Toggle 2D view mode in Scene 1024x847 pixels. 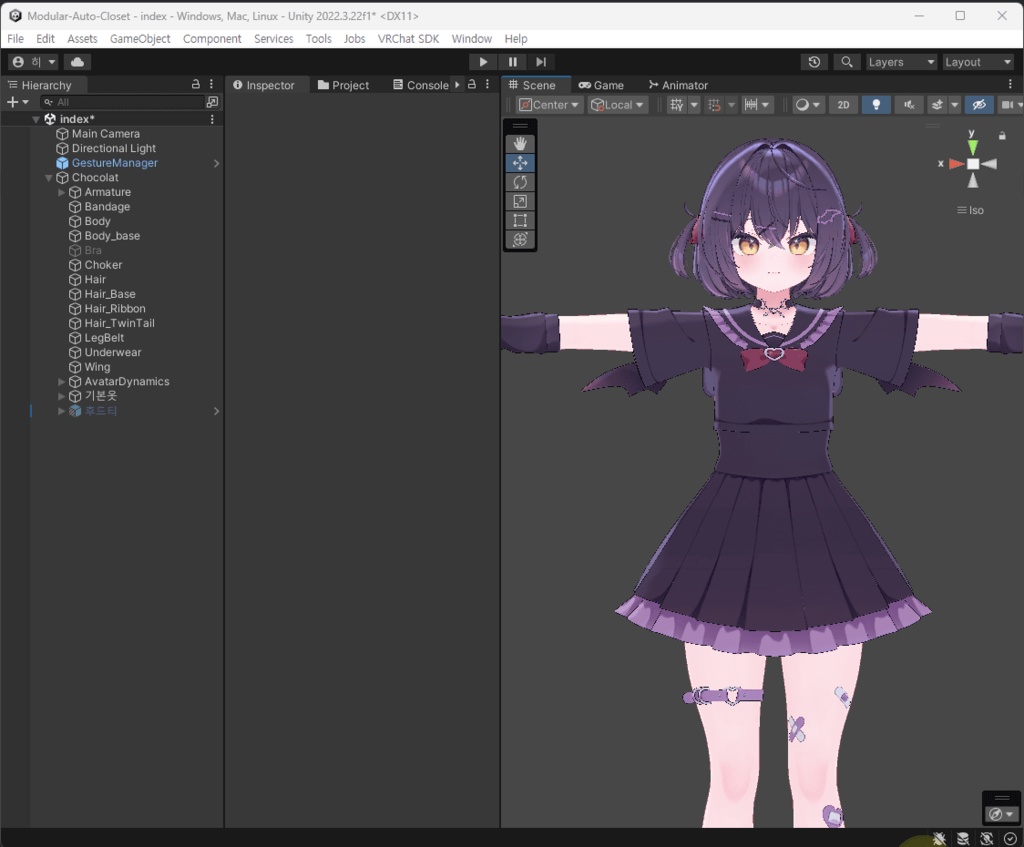coord(843,105)
